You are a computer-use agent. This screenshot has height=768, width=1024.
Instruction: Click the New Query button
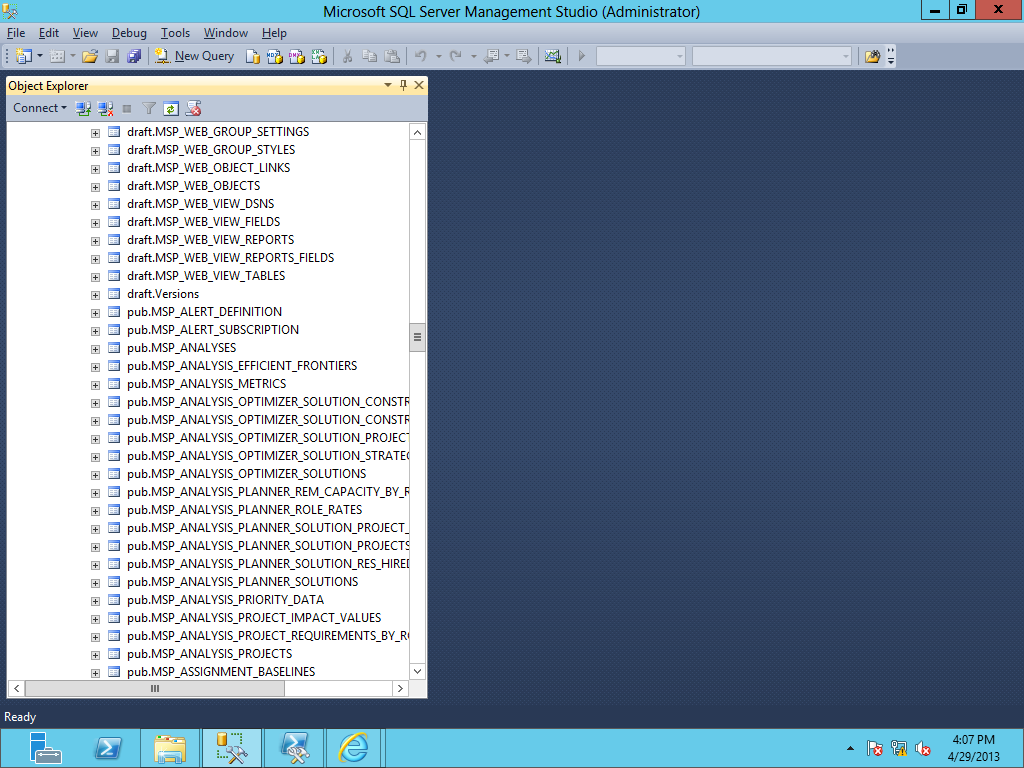194,56
